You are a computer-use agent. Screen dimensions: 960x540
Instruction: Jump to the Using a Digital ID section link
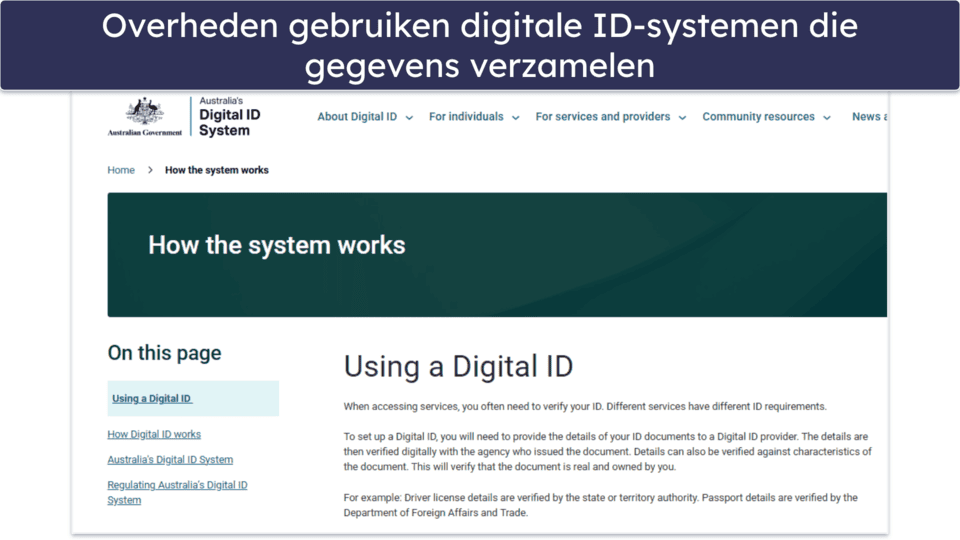(x=152, y=399)
